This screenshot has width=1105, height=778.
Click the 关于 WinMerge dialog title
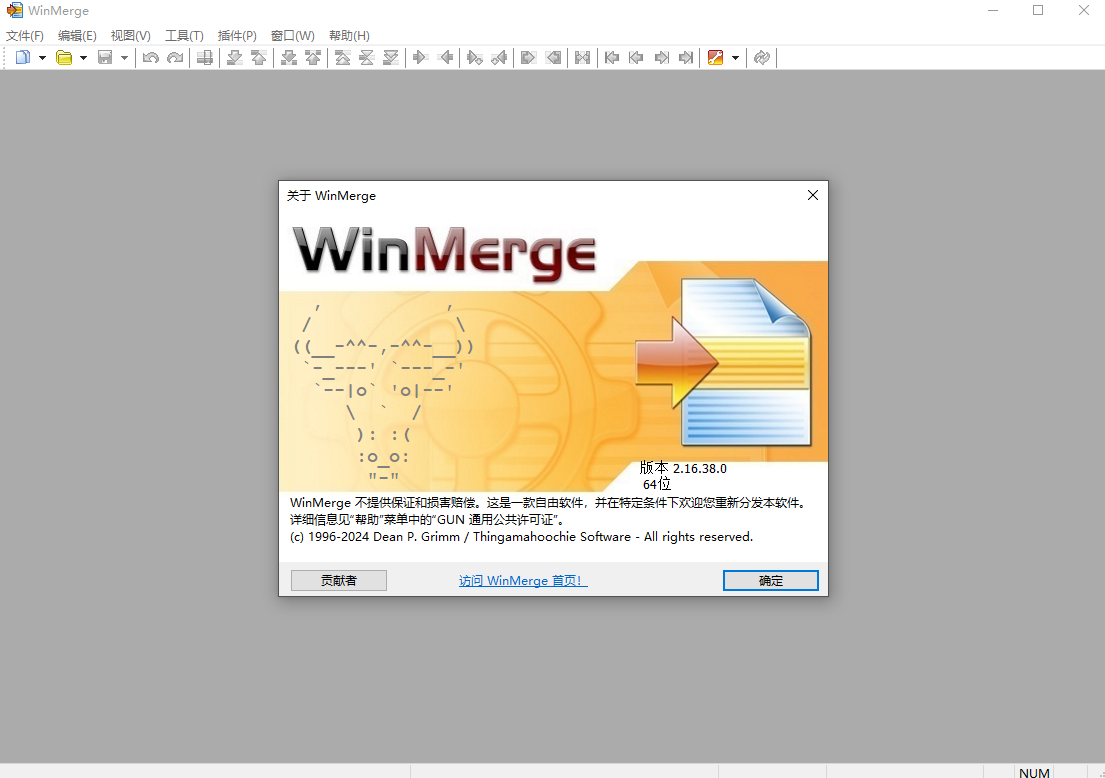point(331,196)
